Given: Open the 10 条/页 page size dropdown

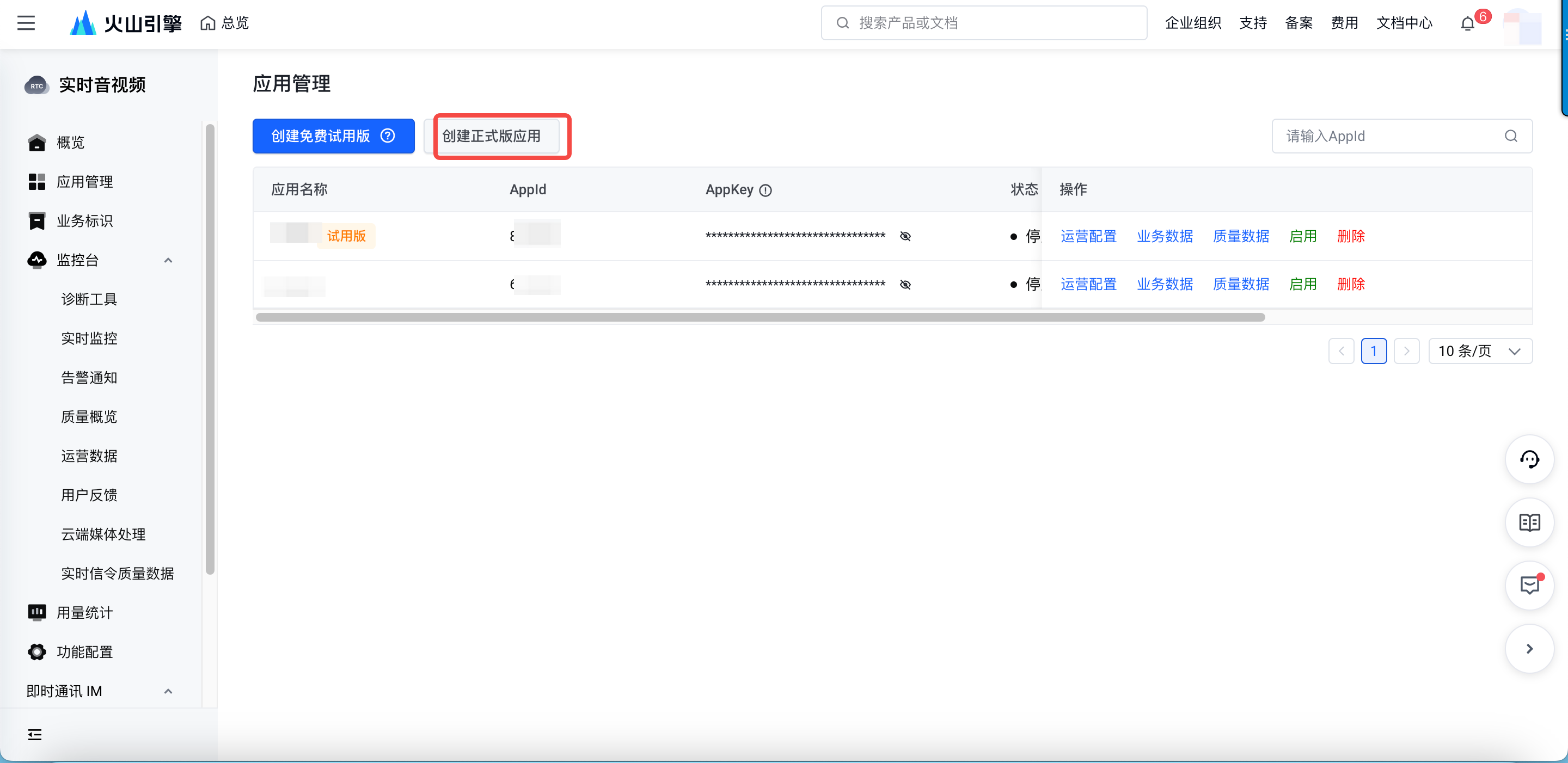Looking at the screenshot, I should pyautogui.click(x=1480, y=351).
